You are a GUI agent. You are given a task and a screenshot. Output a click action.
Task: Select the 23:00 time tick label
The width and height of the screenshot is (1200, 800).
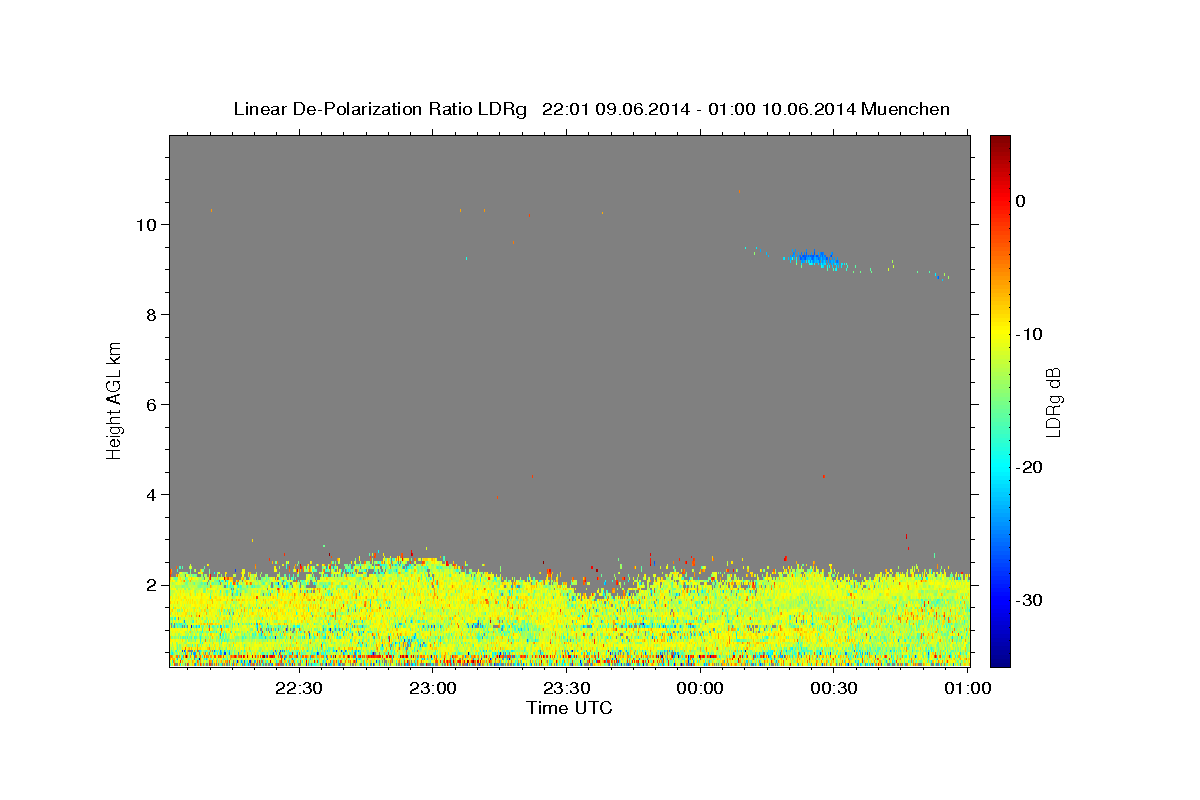432,688
